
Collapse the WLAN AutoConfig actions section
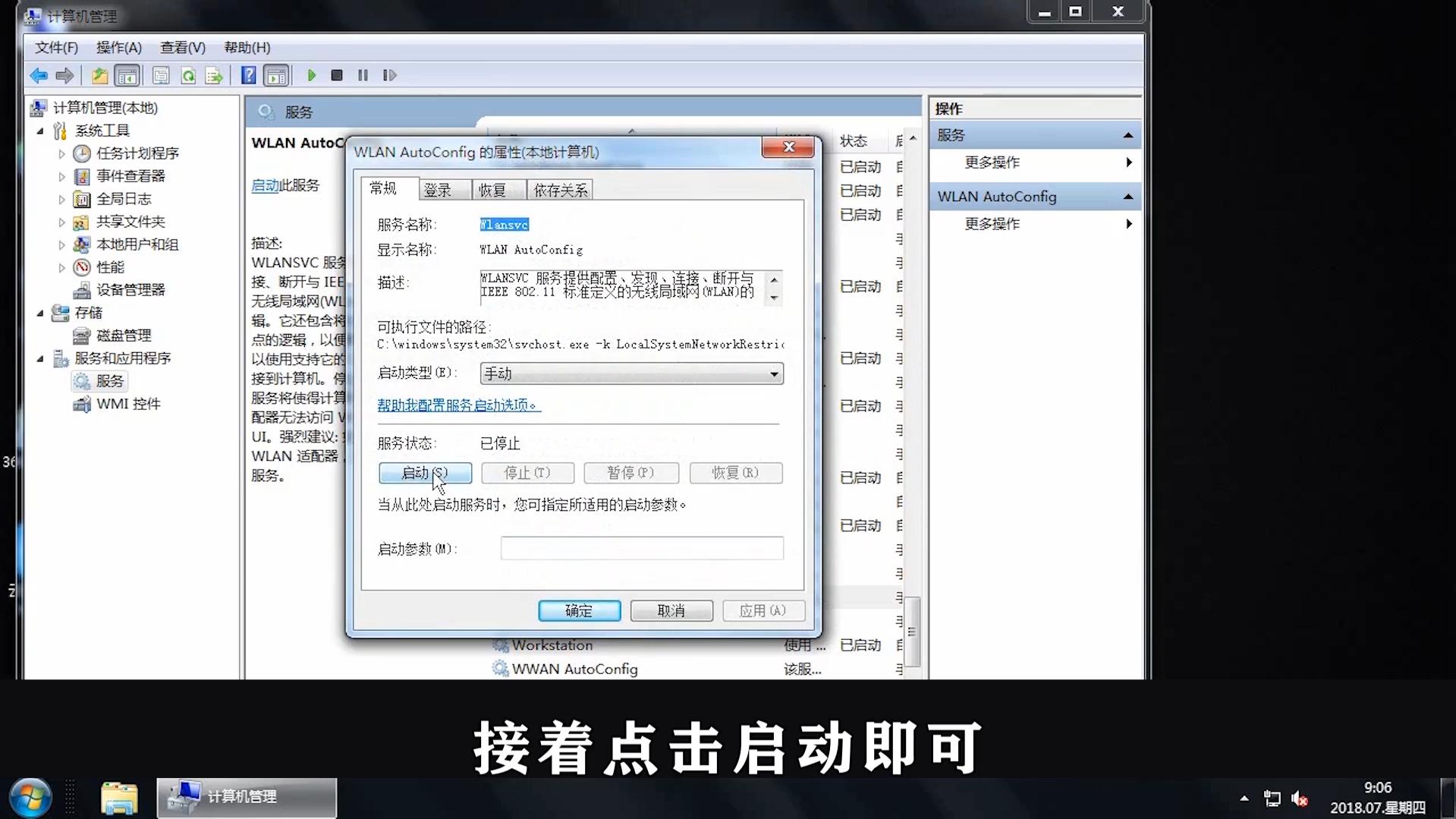1128,197
